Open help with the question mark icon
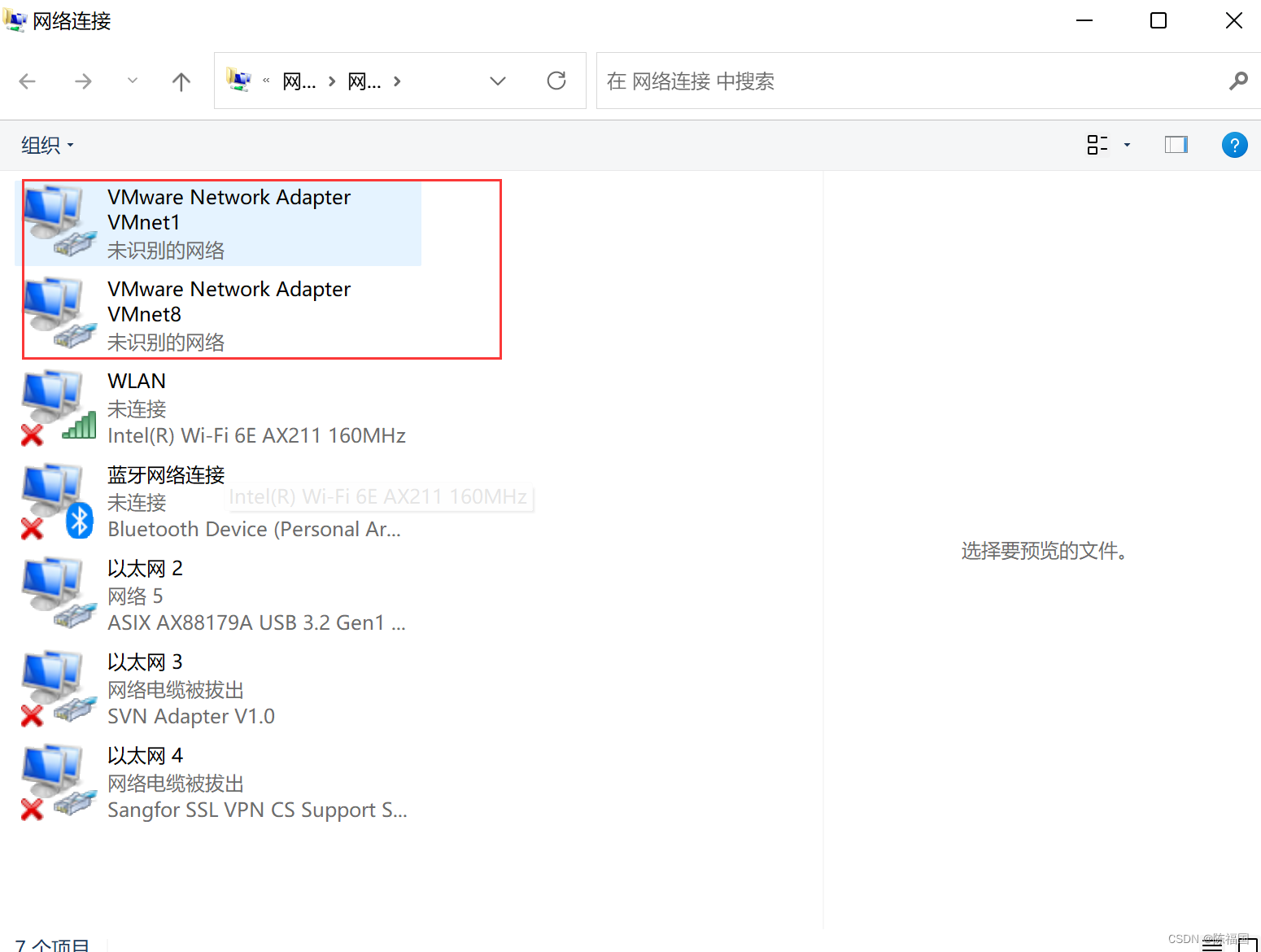 point(1234,145)
